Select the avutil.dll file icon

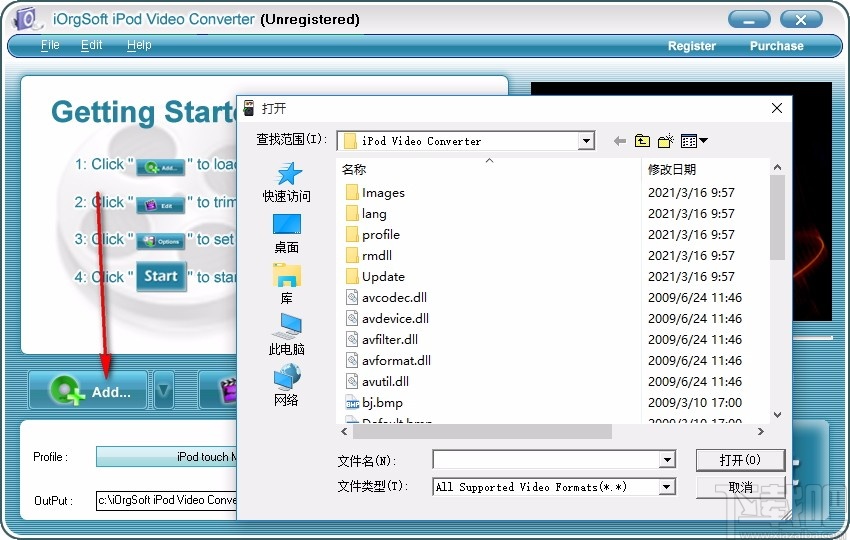pyautogui.click(x=352, y=381)
